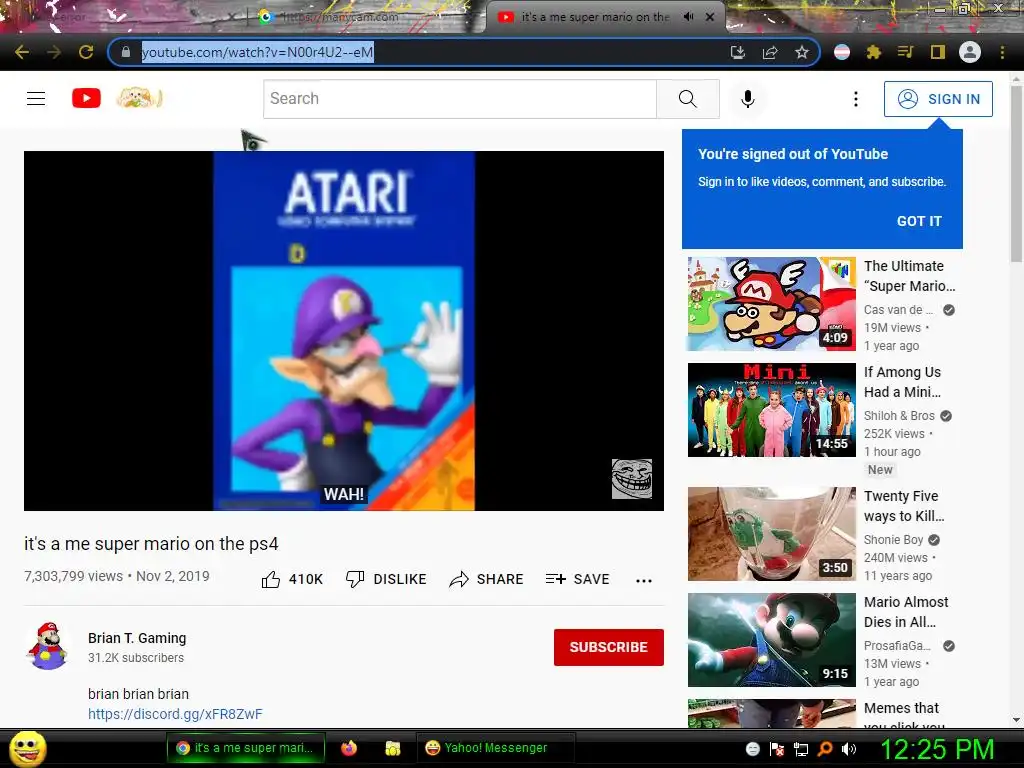Image resolution: width=1024 pixels, height=768 pixels.
Task: View site information via the padlock icon
Action: point(126,52)
